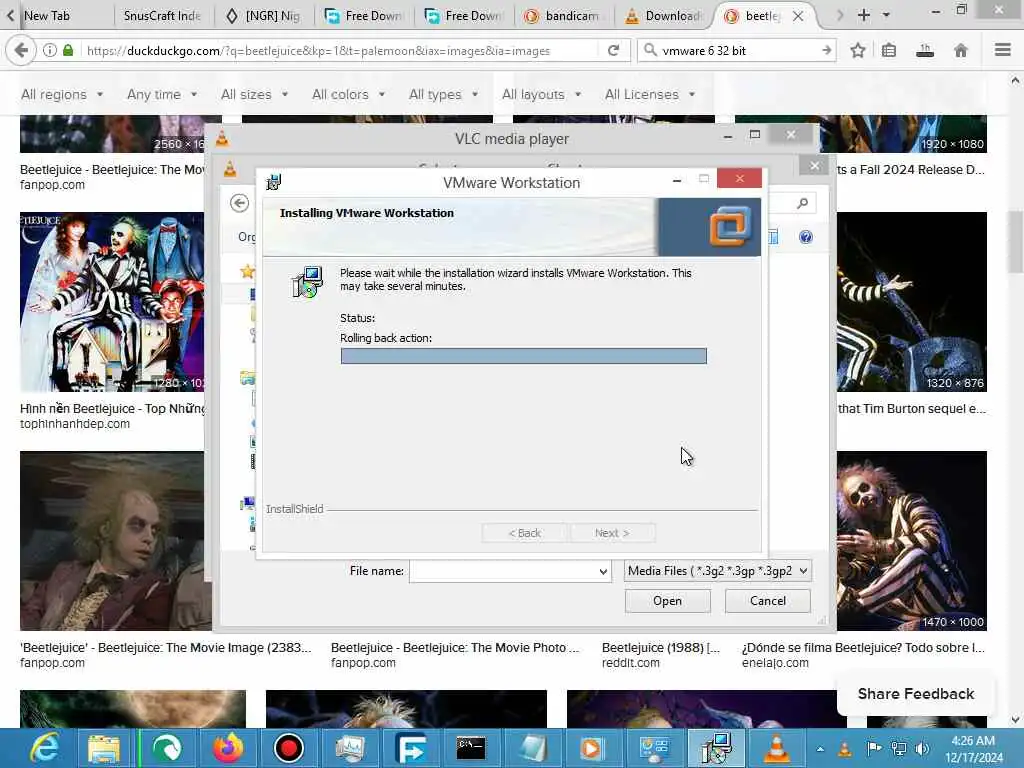Screen dimensions: 1024x768
Task: Open the All colors filter dropdown
Action: click(x=349, y=95)
